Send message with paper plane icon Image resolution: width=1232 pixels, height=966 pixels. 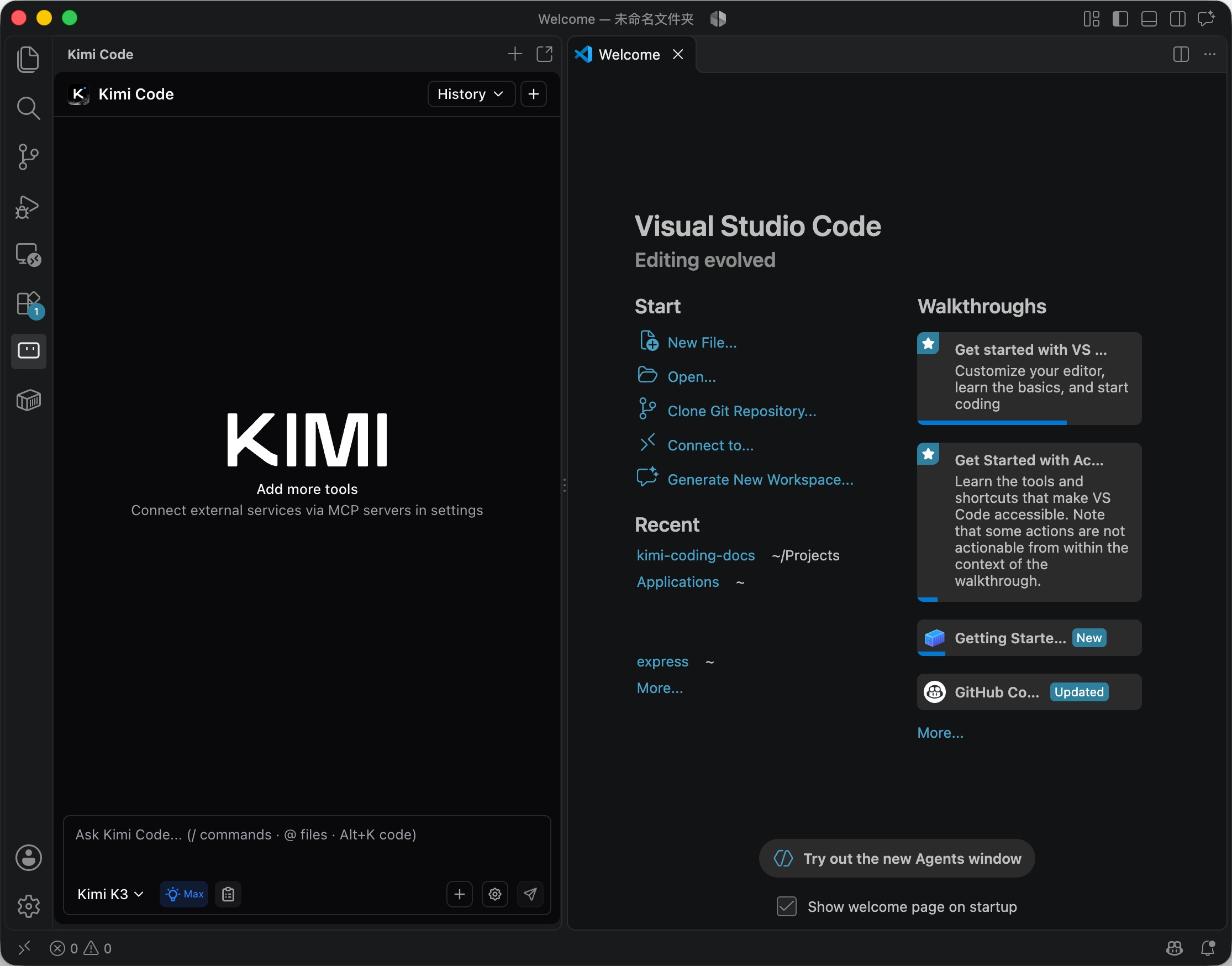tap(530, 894)
